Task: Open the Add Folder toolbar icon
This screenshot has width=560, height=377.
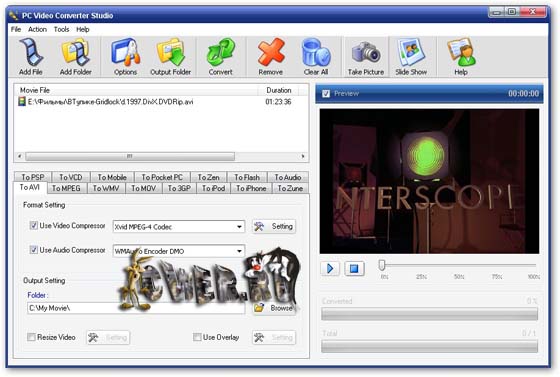Action: pos(75,52)
